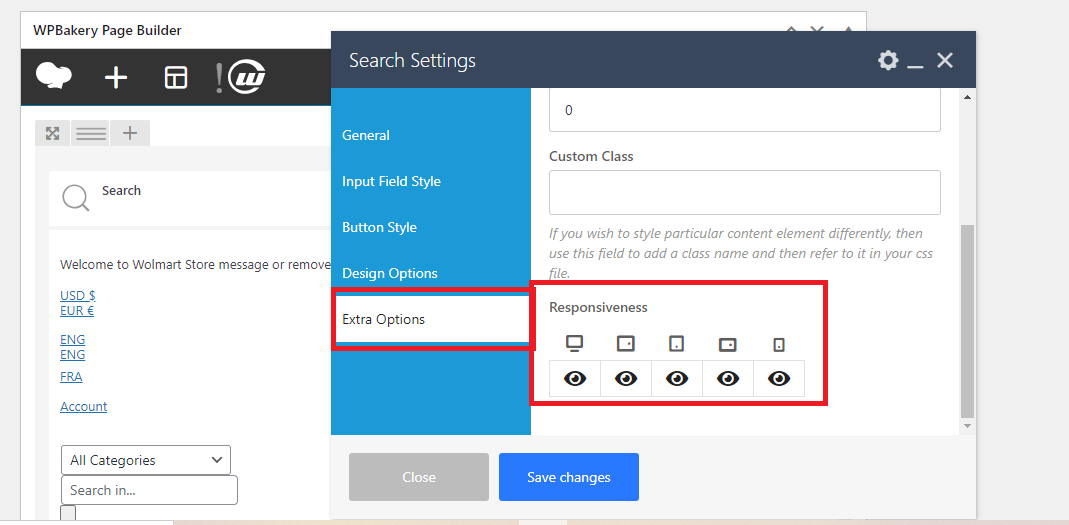The width and height of the screenshot is (1069, 525).
Task: Toggle landscape mobile visibility eye
Action: tap(727, 378)
